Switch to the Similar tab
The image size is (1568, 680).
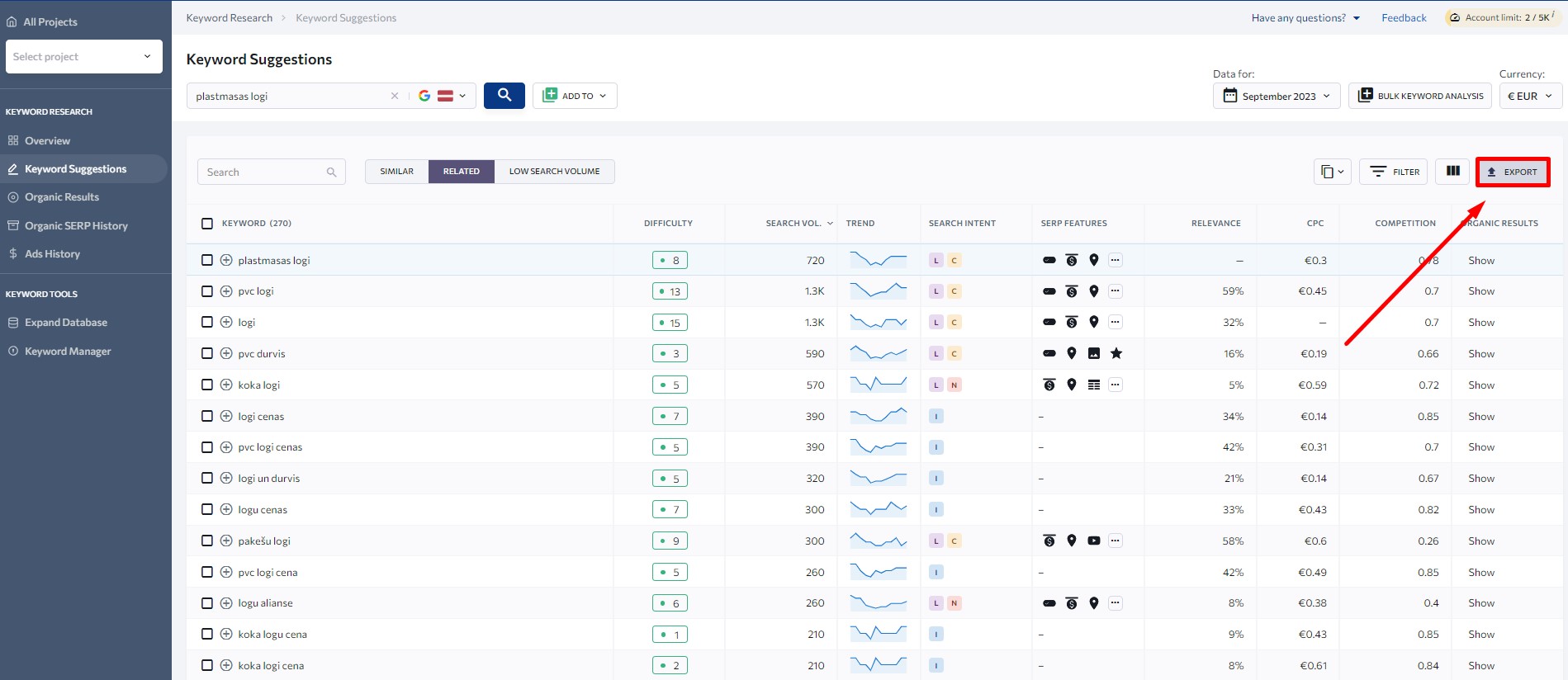[x=396, y=172]
